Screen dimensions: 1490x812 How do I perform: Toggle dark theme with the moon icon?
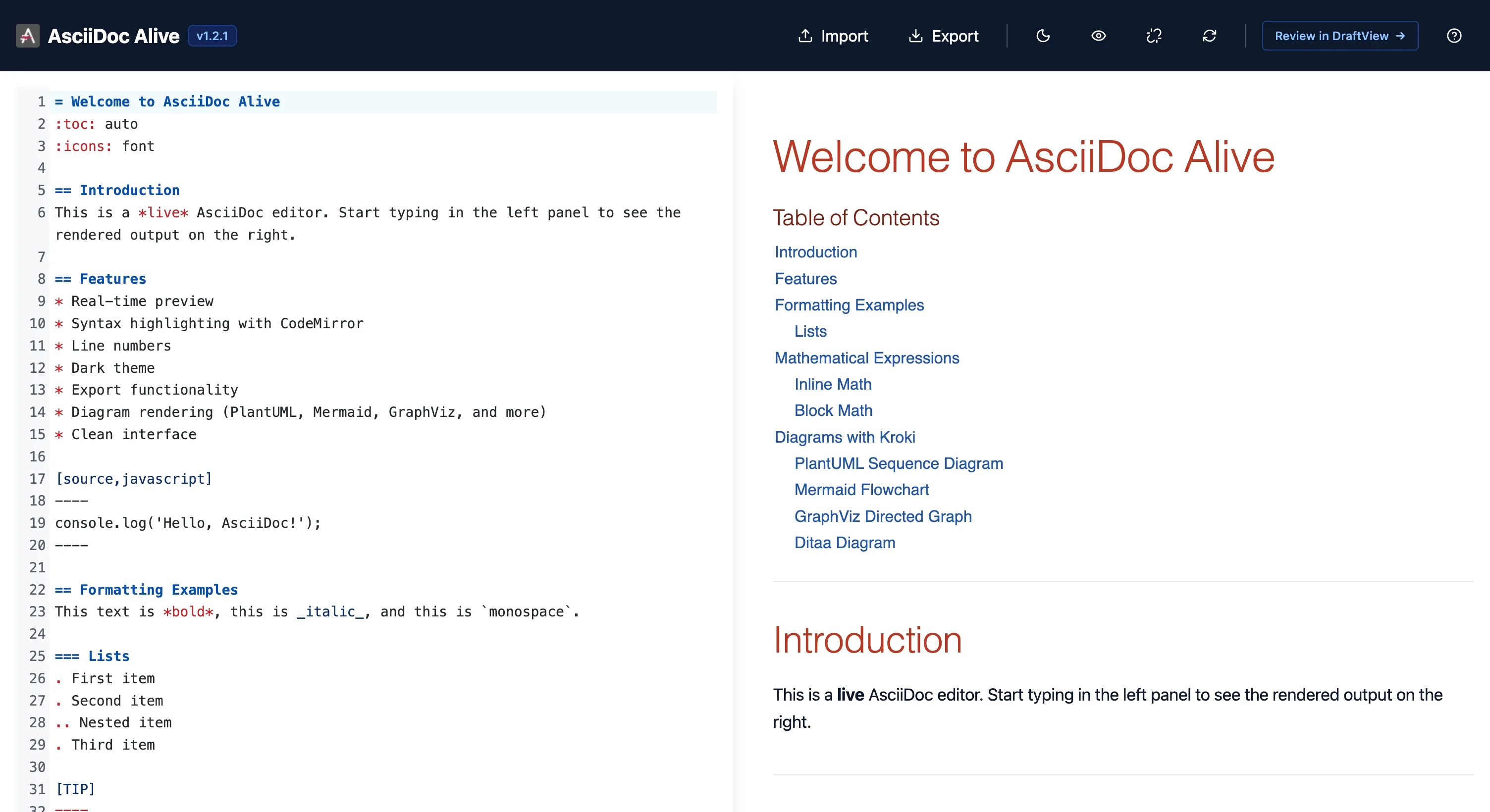[x=1043, y=36]
